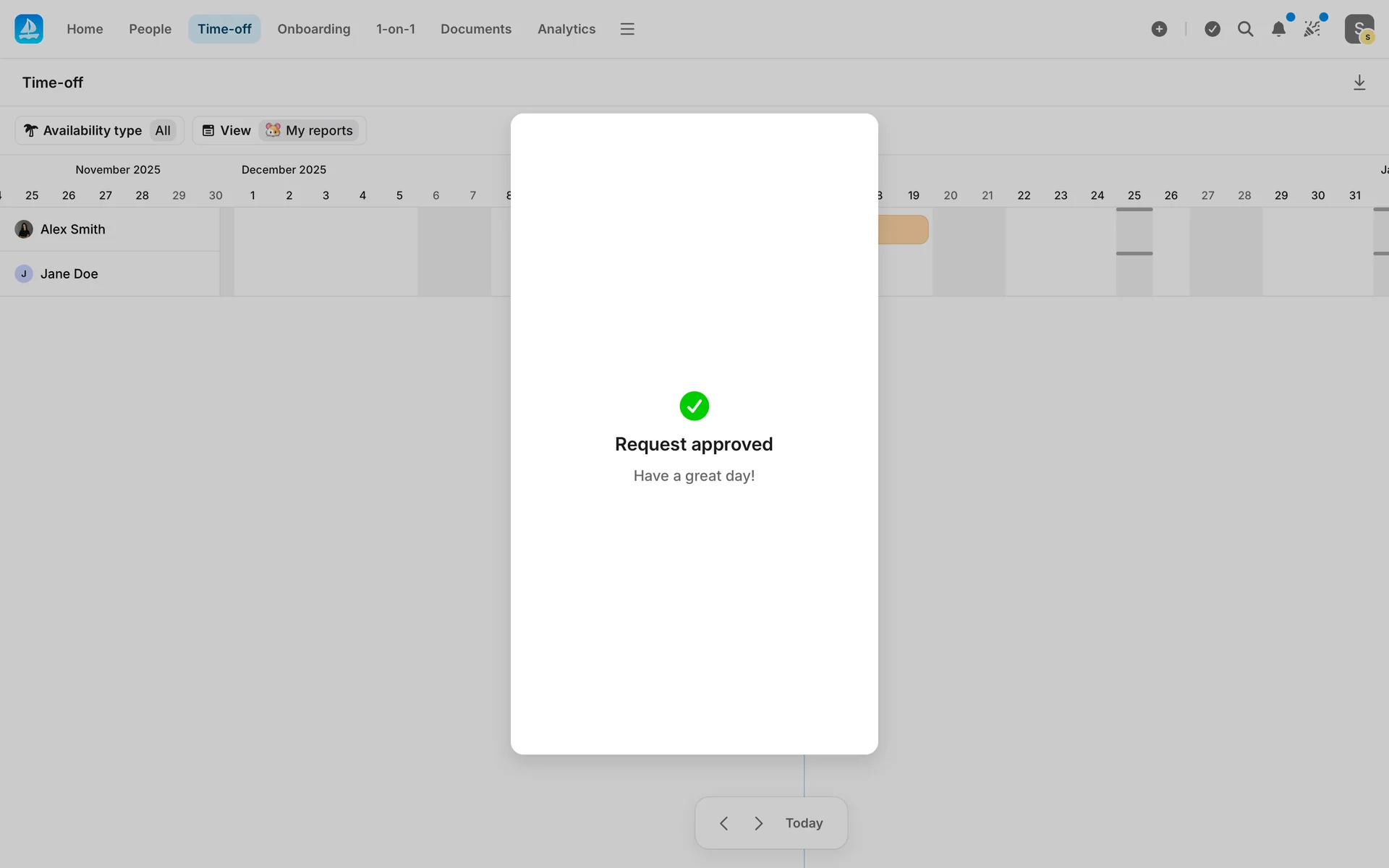Screen dimensions: 1389x868
Task: Open the plus add-new icon
Action: (1159, 29)
